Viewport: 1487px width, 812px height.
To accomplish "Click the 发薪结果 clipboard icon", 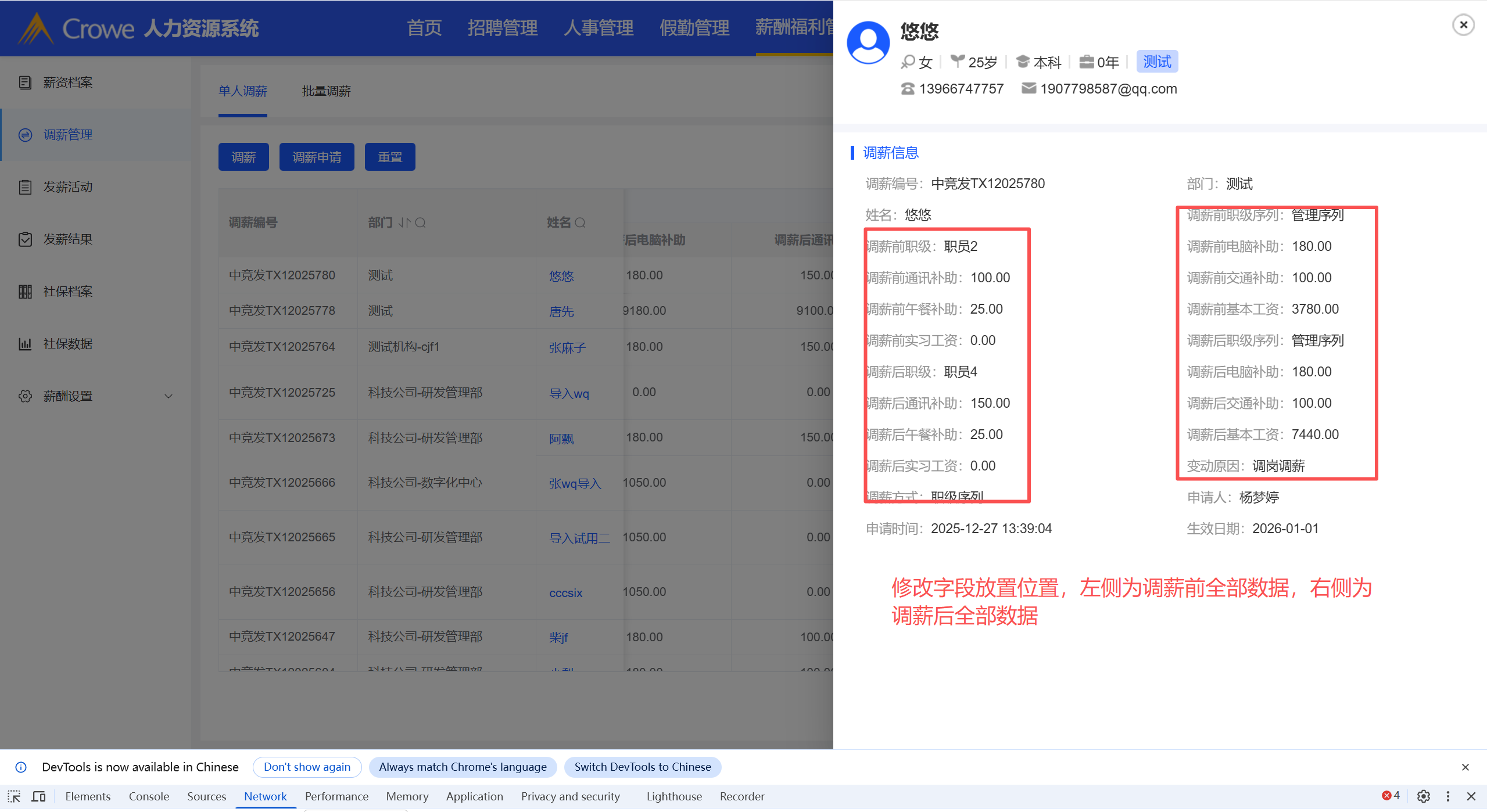I will click(25, 239).
